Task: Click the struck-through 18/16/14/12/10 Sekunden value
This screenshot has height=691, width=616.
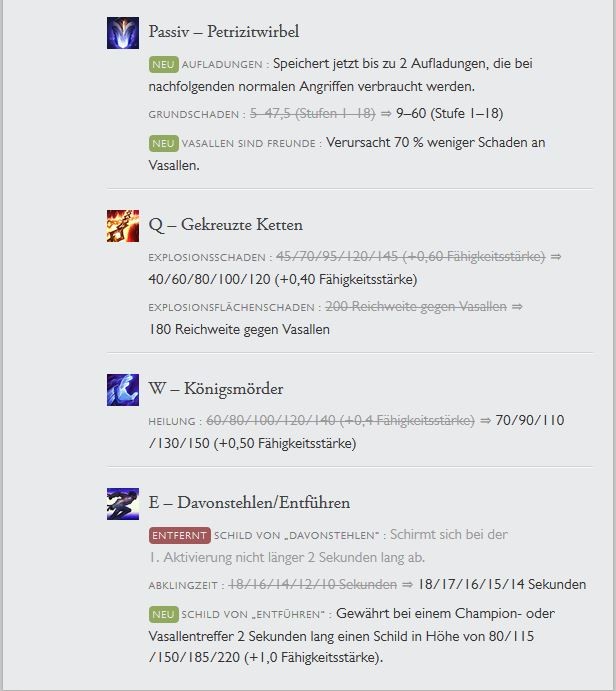Action: [x=312, y=584]
